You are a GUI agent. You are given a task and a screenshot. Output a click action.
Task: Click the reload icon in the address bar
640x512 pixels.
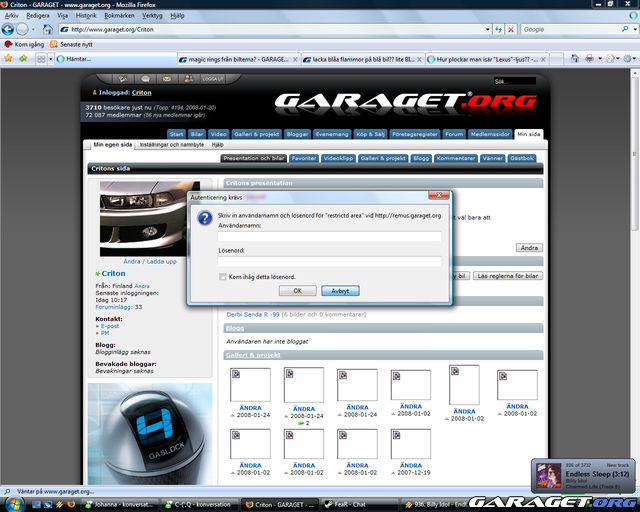[498, 29]
